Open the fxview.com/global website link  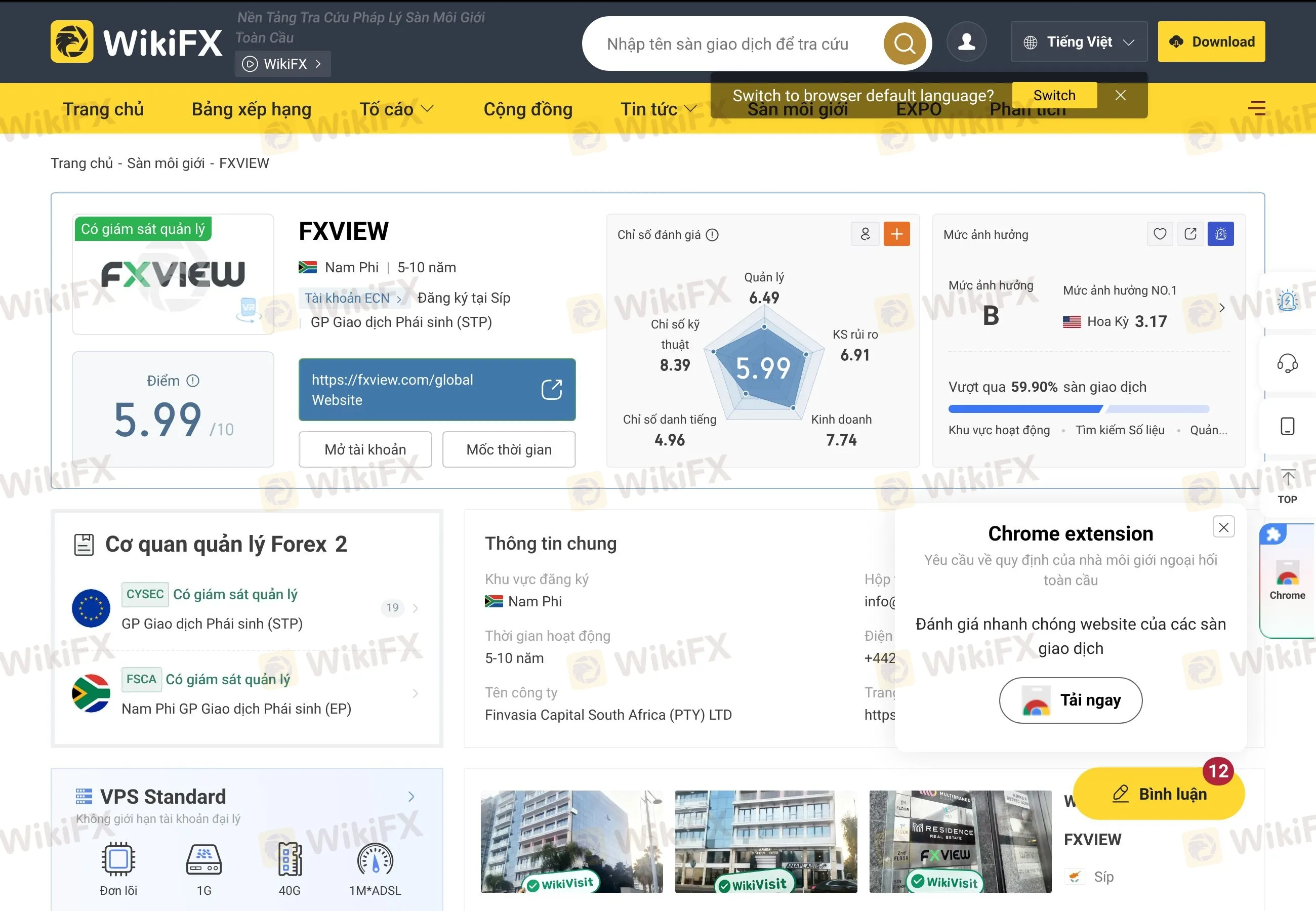click(437, 390)
